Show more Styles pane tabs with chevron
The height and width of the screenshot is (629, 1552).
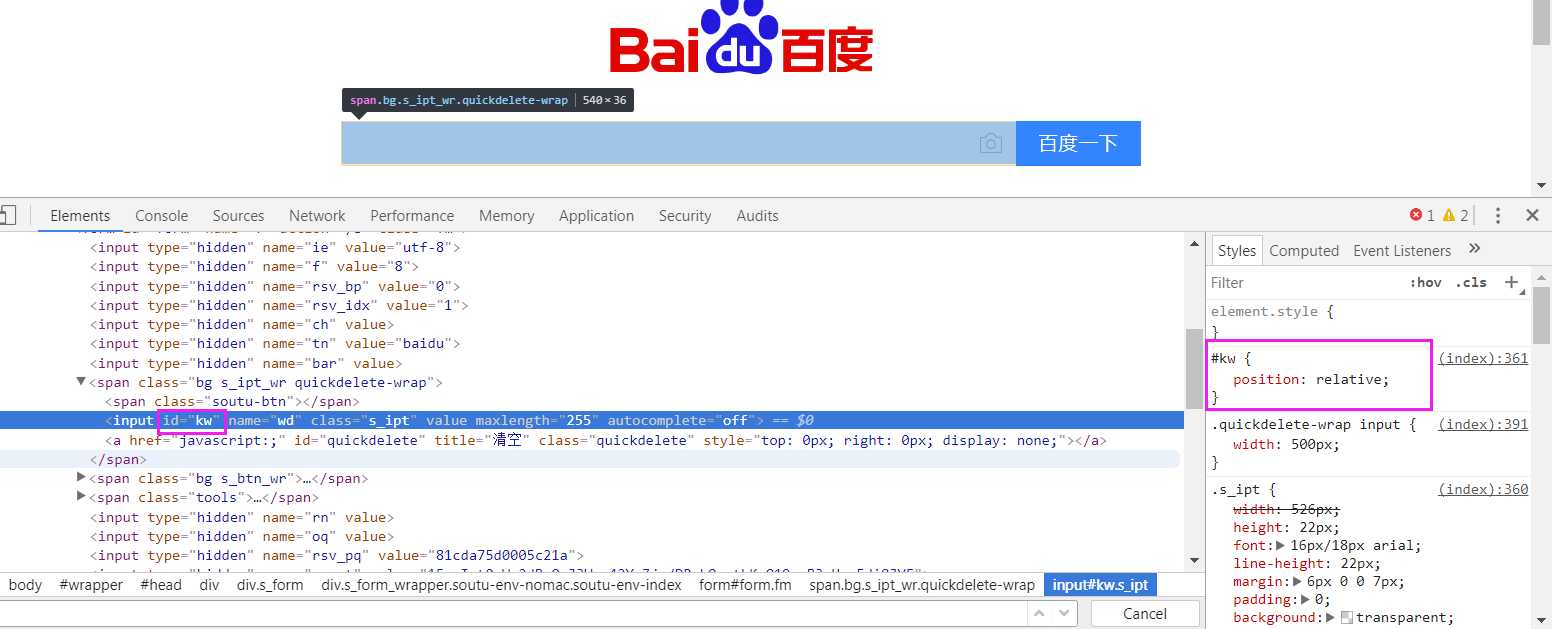click(x=1474, y=249)
